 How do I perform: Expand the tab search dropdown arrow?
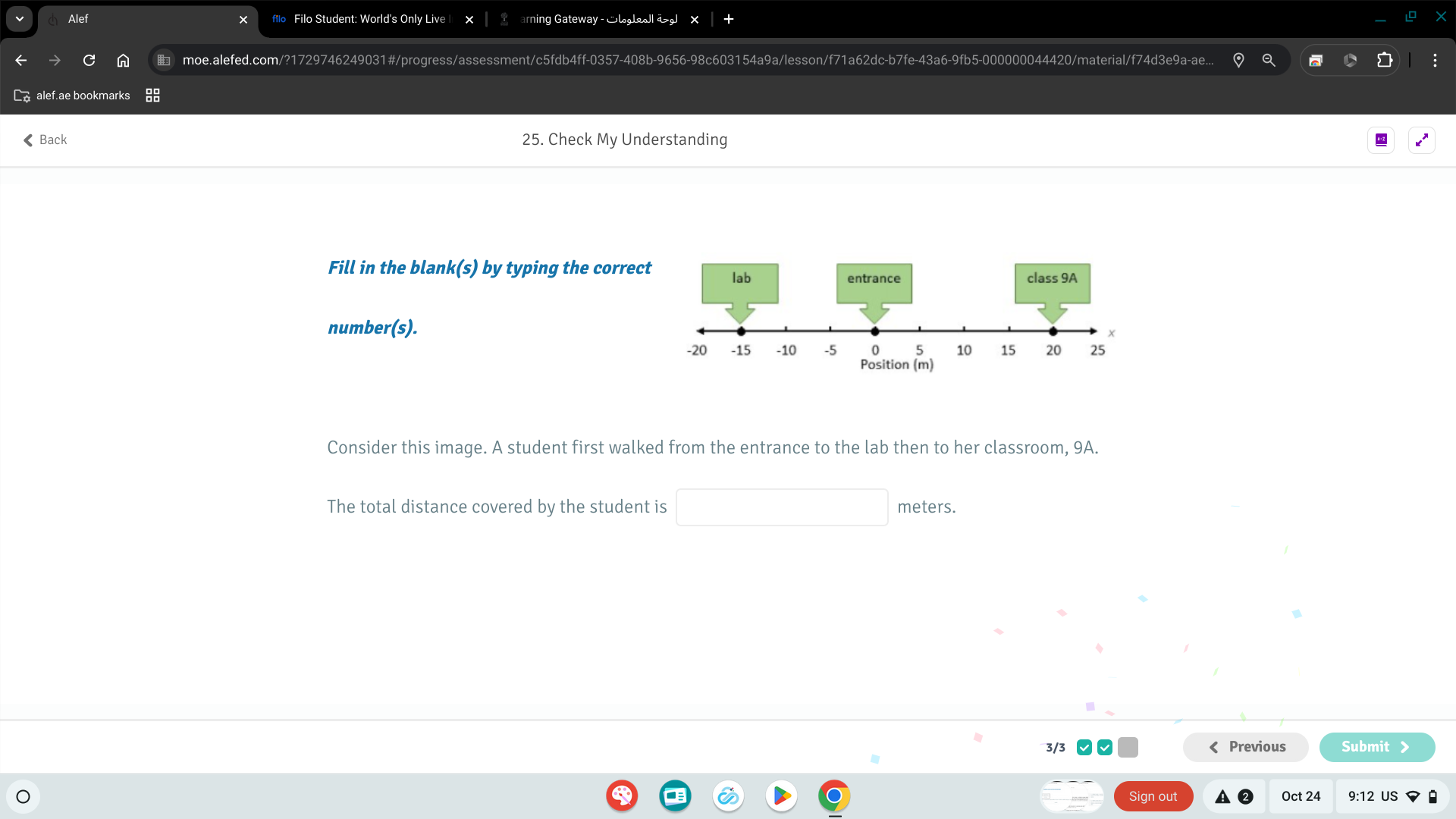pos(20,19)
